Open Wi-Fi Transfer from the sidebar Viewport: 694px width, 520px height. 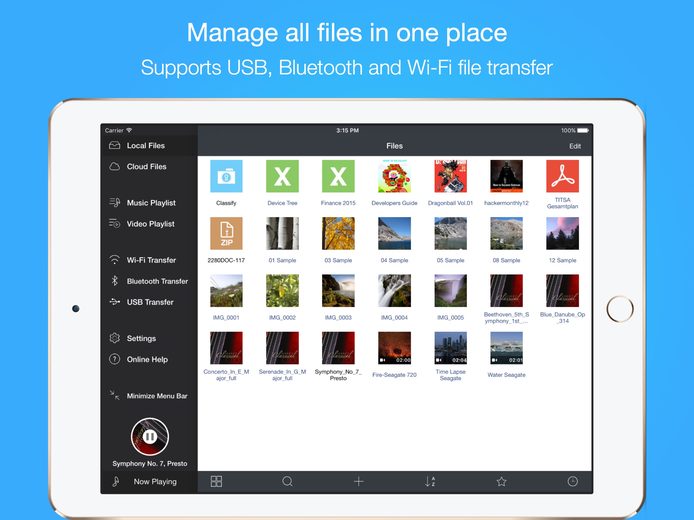pyautogui.click(x=149, y=260)
